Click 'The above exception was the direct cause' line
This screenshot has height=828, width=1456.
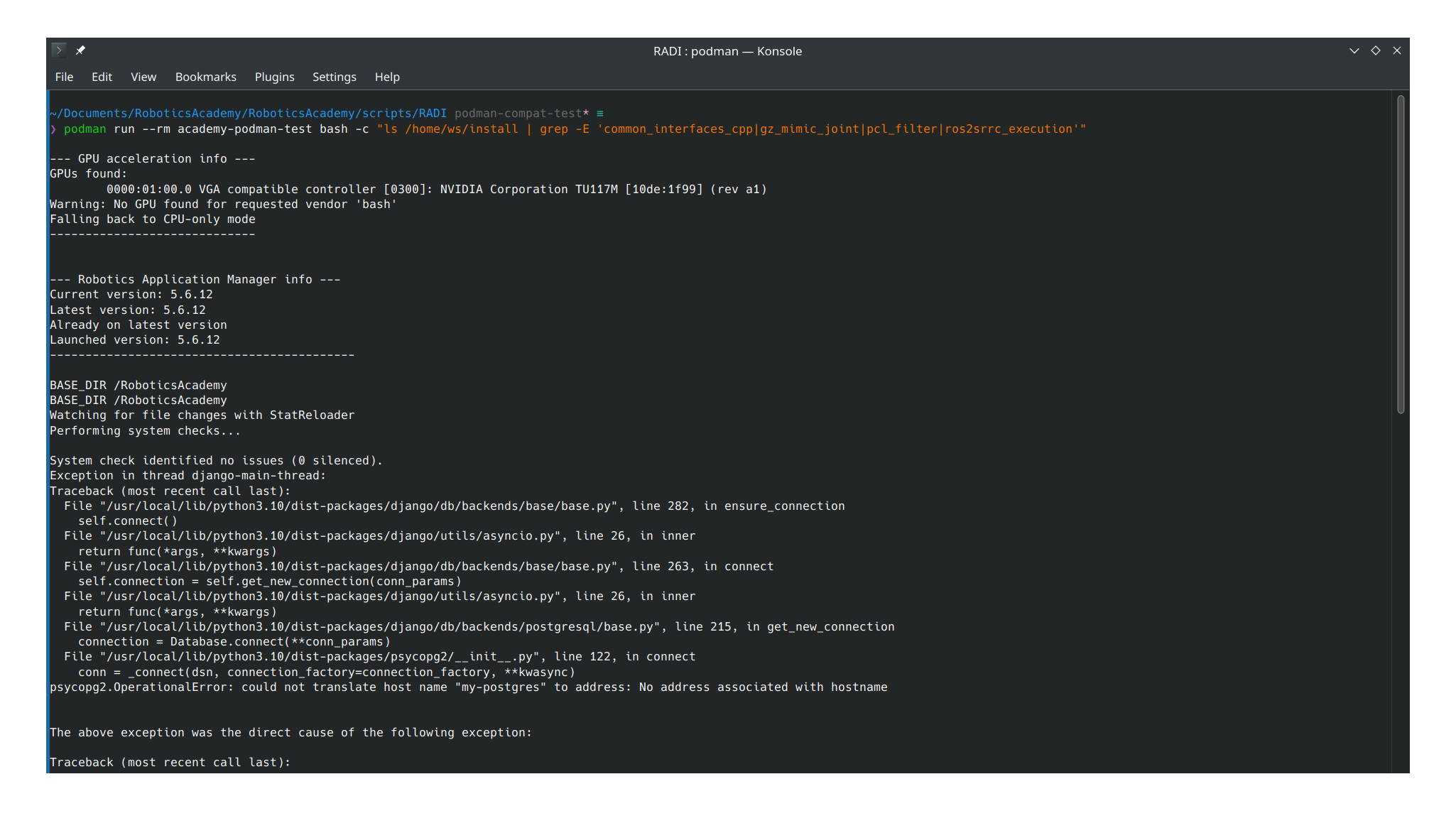pos(291,733)
